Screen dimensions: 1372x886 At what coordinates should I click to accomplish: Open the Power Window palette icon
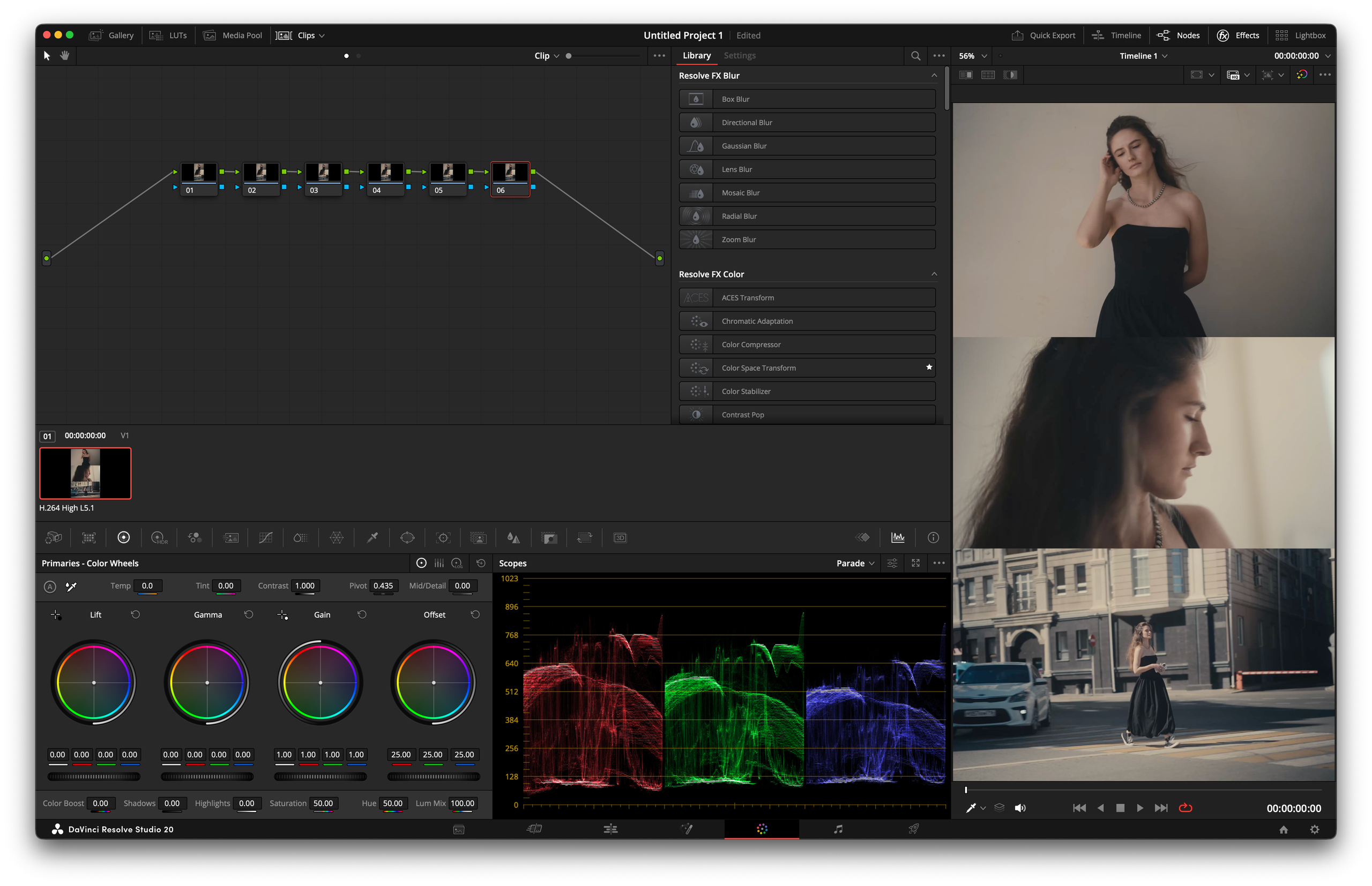coord(407,537)
